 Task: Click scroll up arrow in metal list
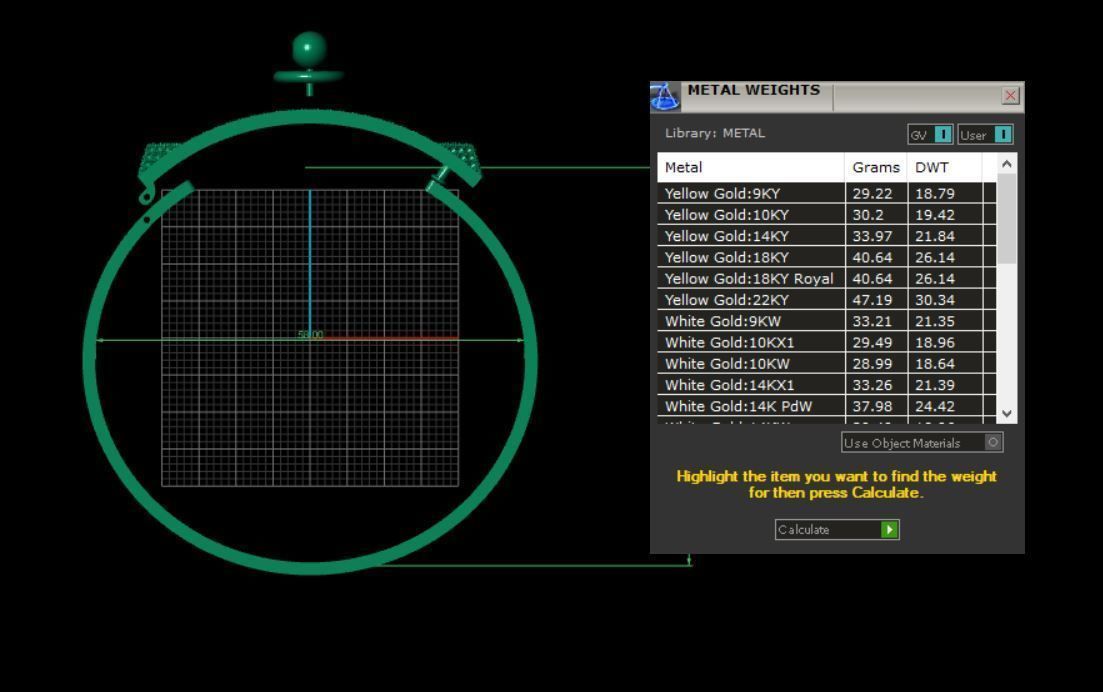pos(1007,164)
